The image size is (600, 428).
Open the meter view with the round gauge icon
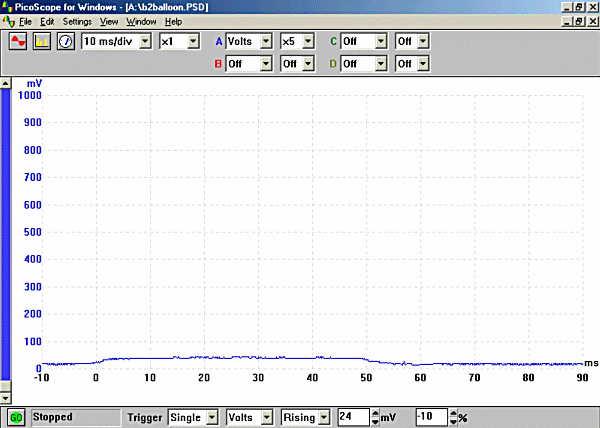[x=65, y=42]
